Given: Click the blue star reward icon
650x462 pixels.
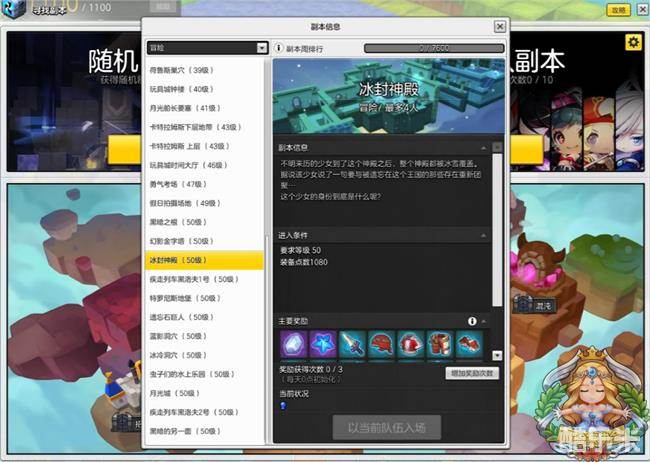Looking at the screenshot, I should (x=322, y=344).
